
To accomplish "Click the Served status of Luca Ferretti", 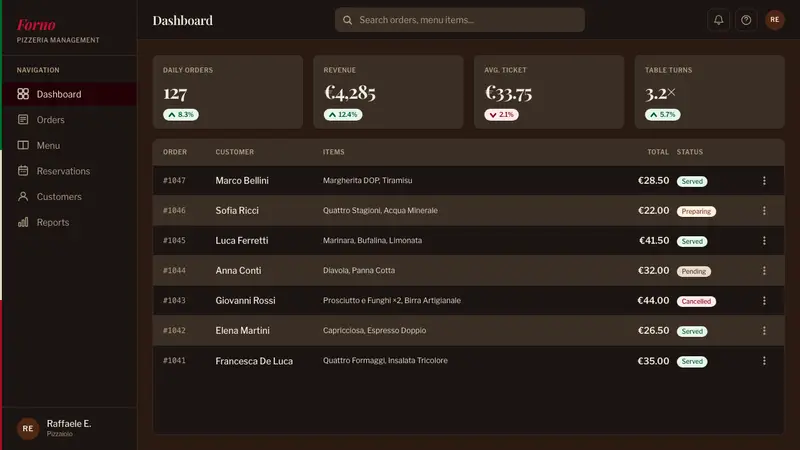I will tap(692, 241).
